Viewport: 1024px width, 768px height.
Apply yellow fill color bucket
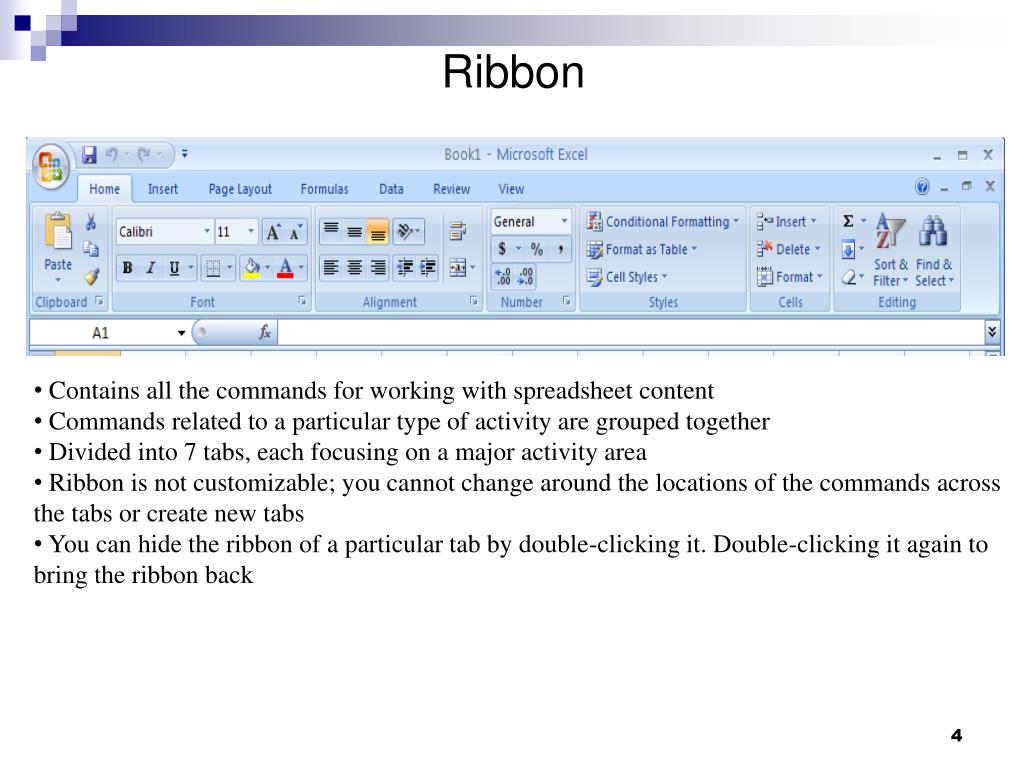click(x=251, y=268)
